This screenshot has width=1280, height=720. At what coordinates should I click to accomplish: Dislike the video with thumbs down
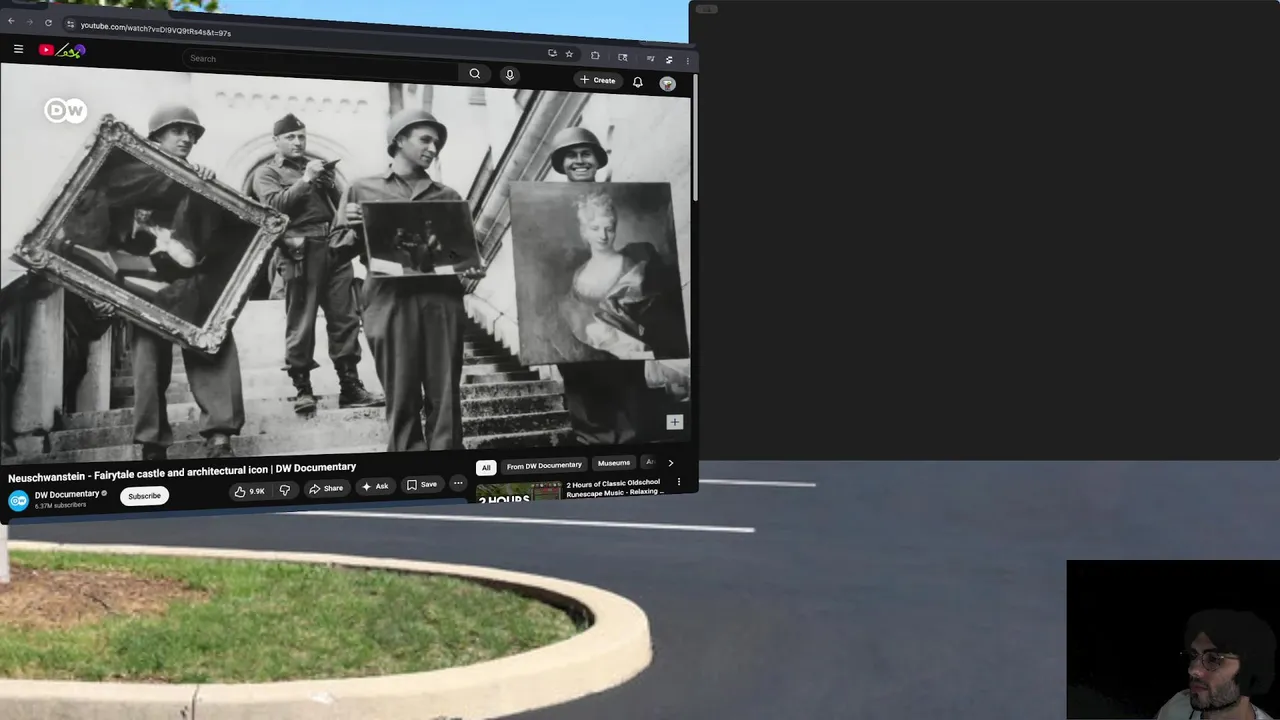point(285,490)
